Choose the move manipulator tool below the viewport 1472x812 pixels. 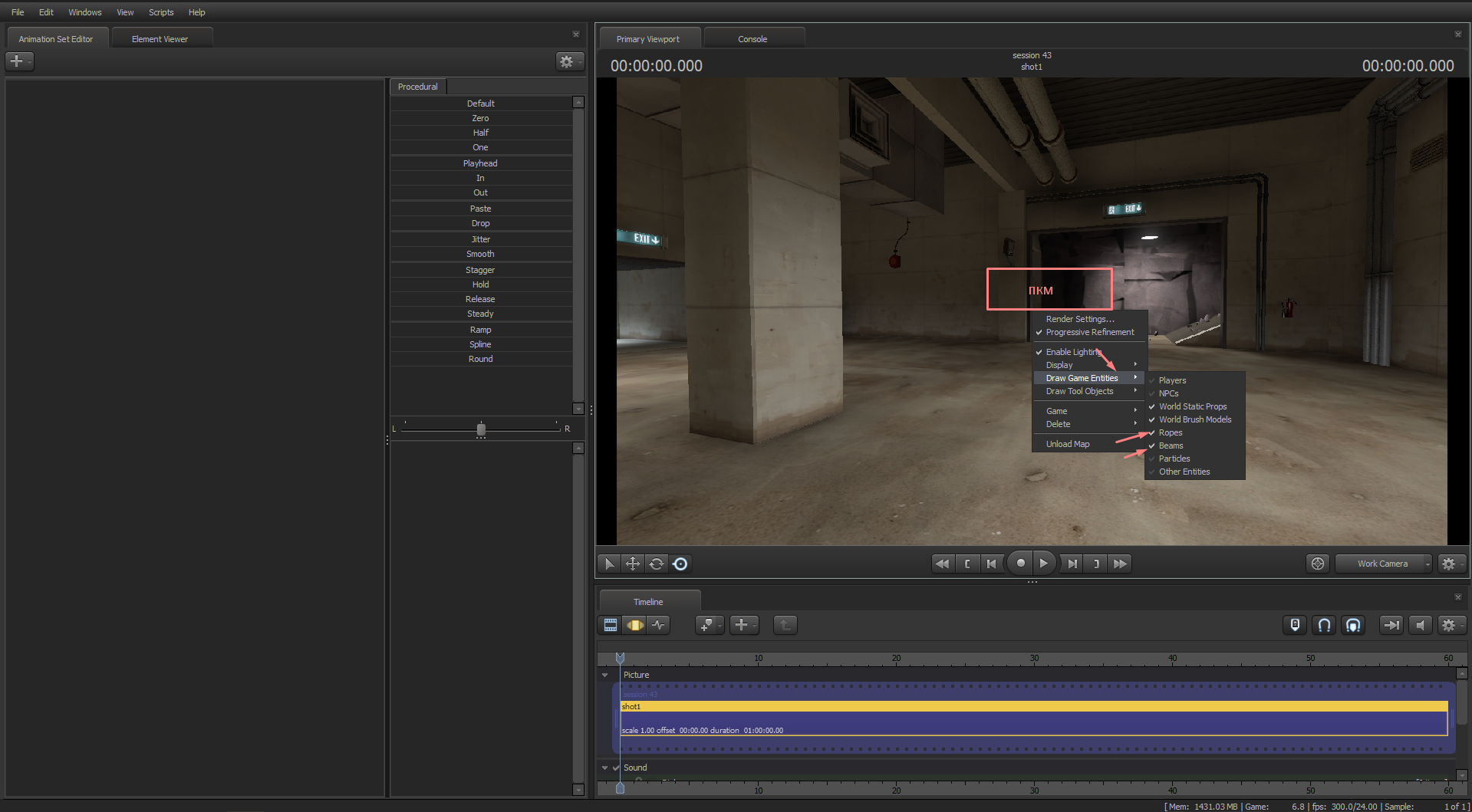[x=633, y=564]
